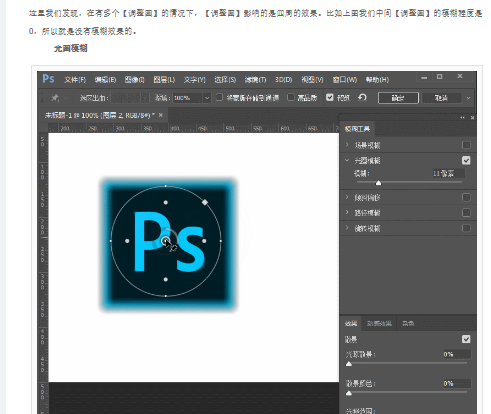This screenshot has width=491, height=414.
Task: Open the pin tool preset dropdown arrow
Action: tap(66, 98)
